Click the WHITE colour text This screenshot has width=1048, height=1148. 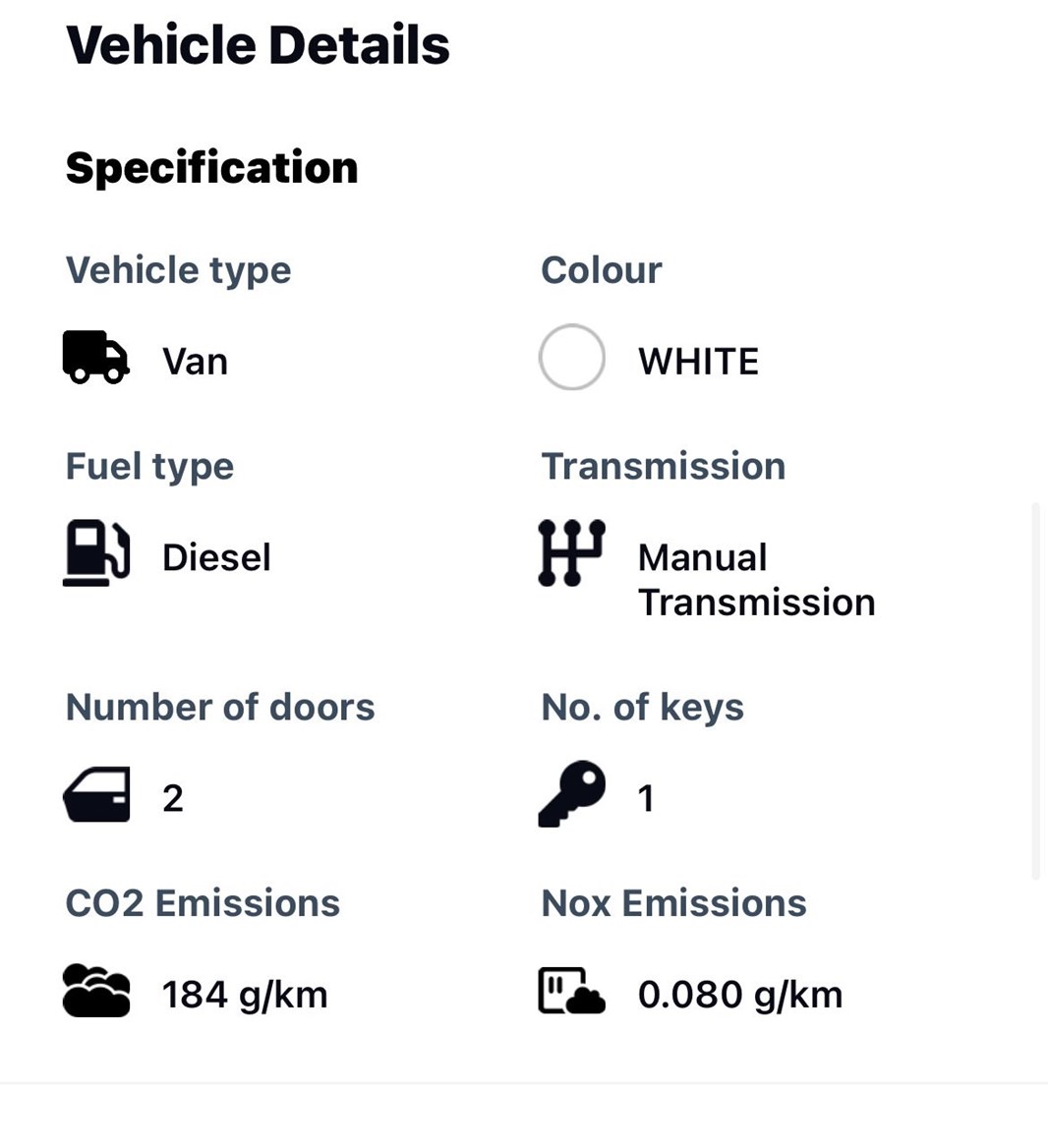click(699, 362)
